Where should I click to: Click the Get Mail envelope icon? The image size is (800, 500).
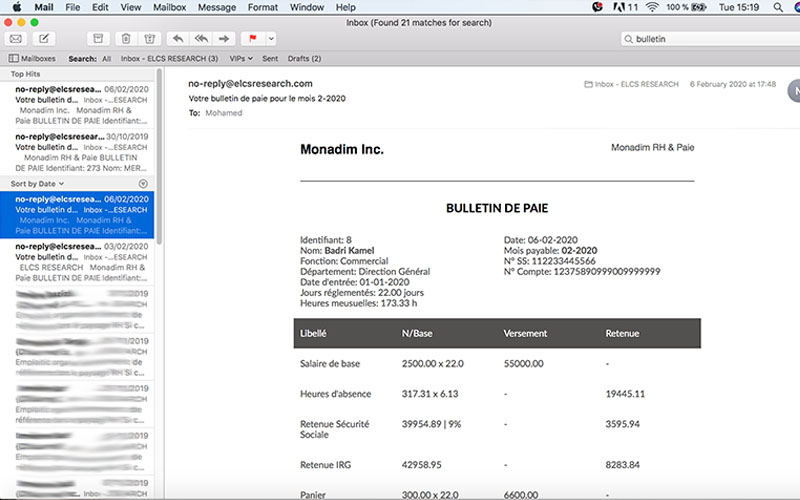(16, 39)
